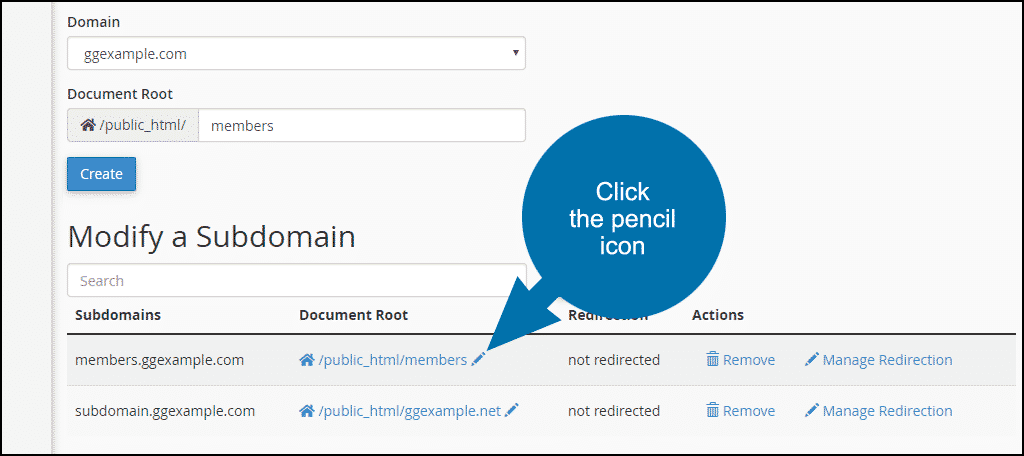The image size is (1024, 456).
Task: Click the Create button
Action: 101,174
